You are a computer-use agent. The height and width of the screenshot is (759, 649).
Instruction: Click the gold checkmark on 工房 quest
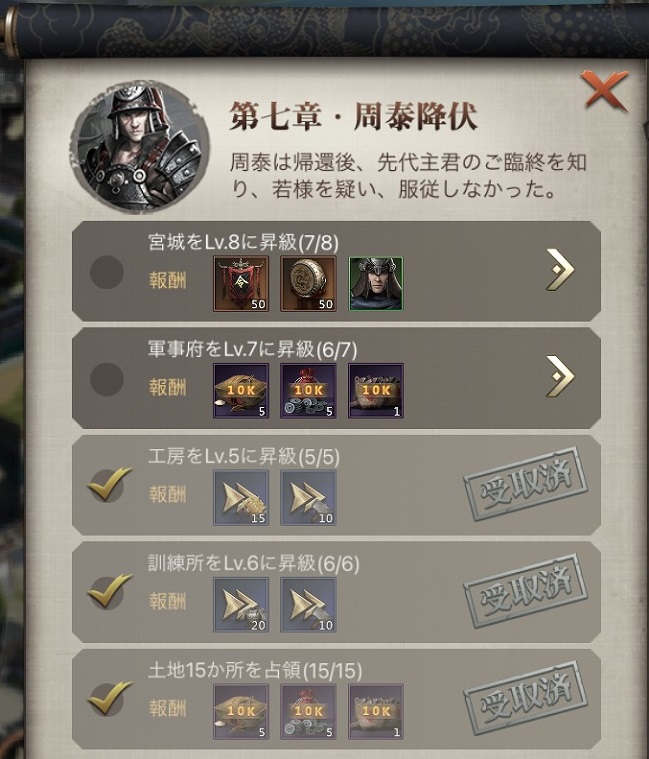109,484
